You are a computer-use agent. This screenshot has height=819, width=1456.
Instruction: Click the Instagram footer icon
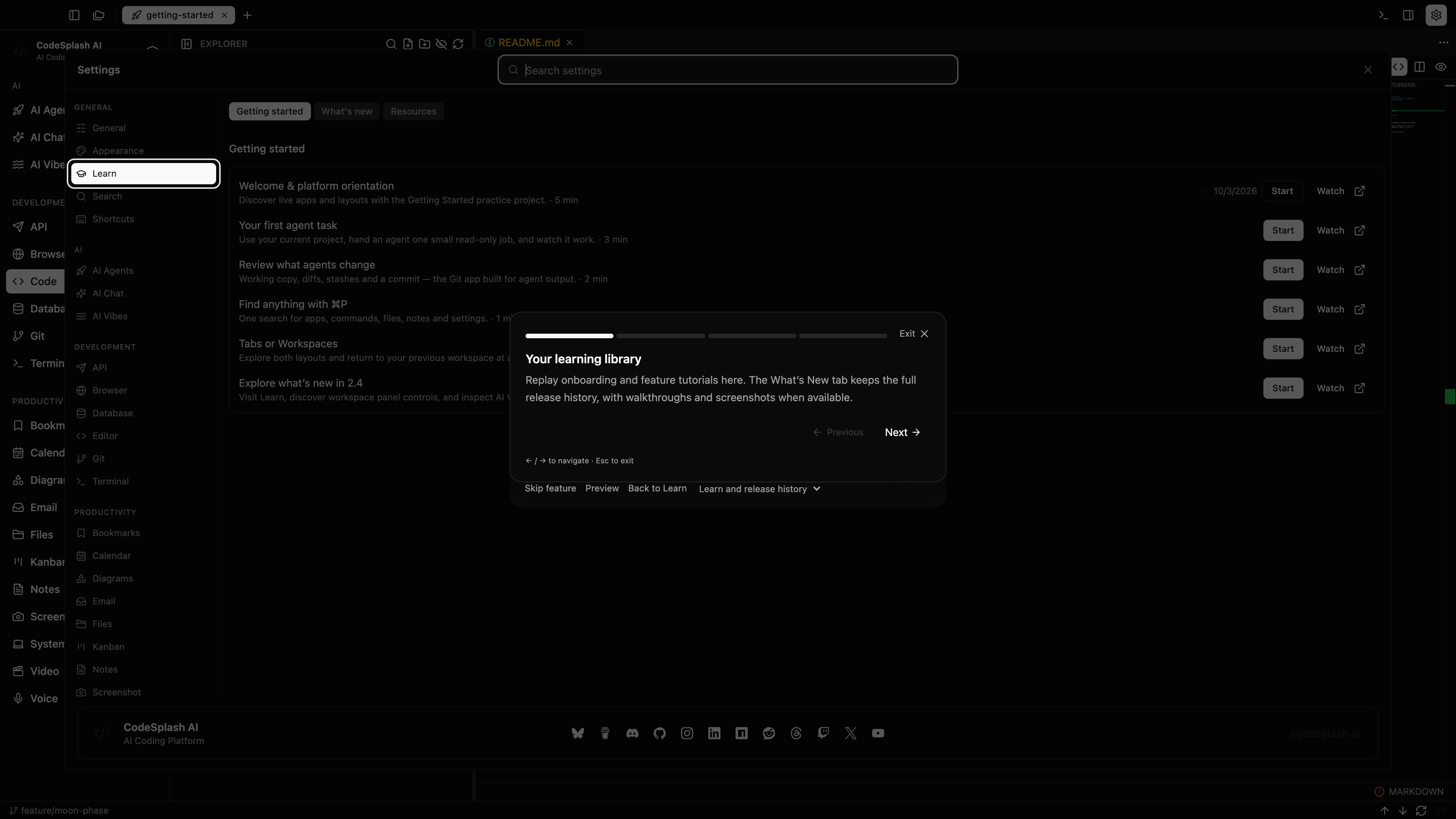tap(687, 733)
